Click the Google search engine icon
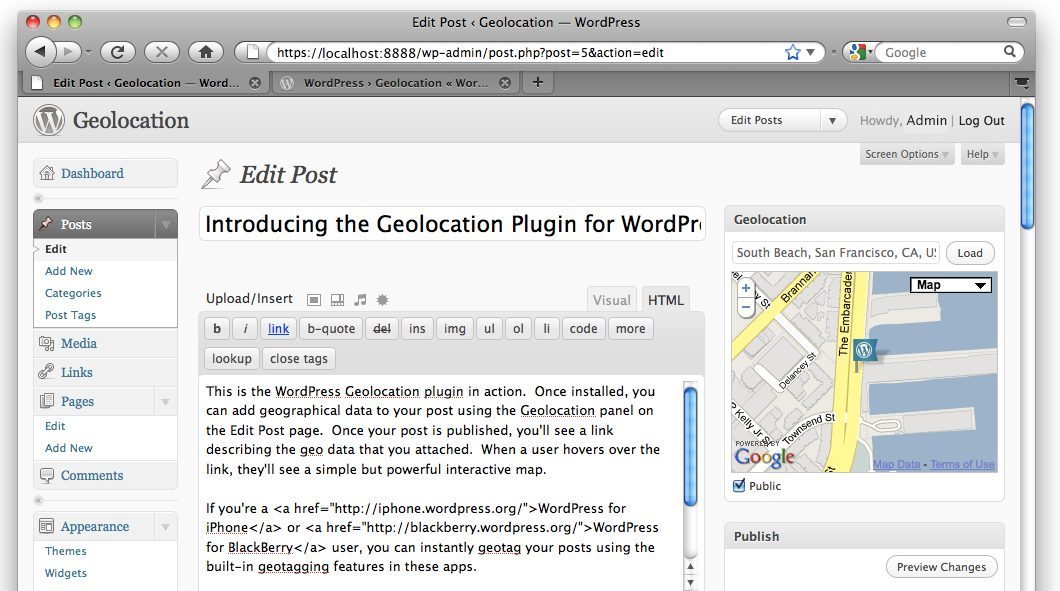1060x591 pixels. (x=857, y=52)
